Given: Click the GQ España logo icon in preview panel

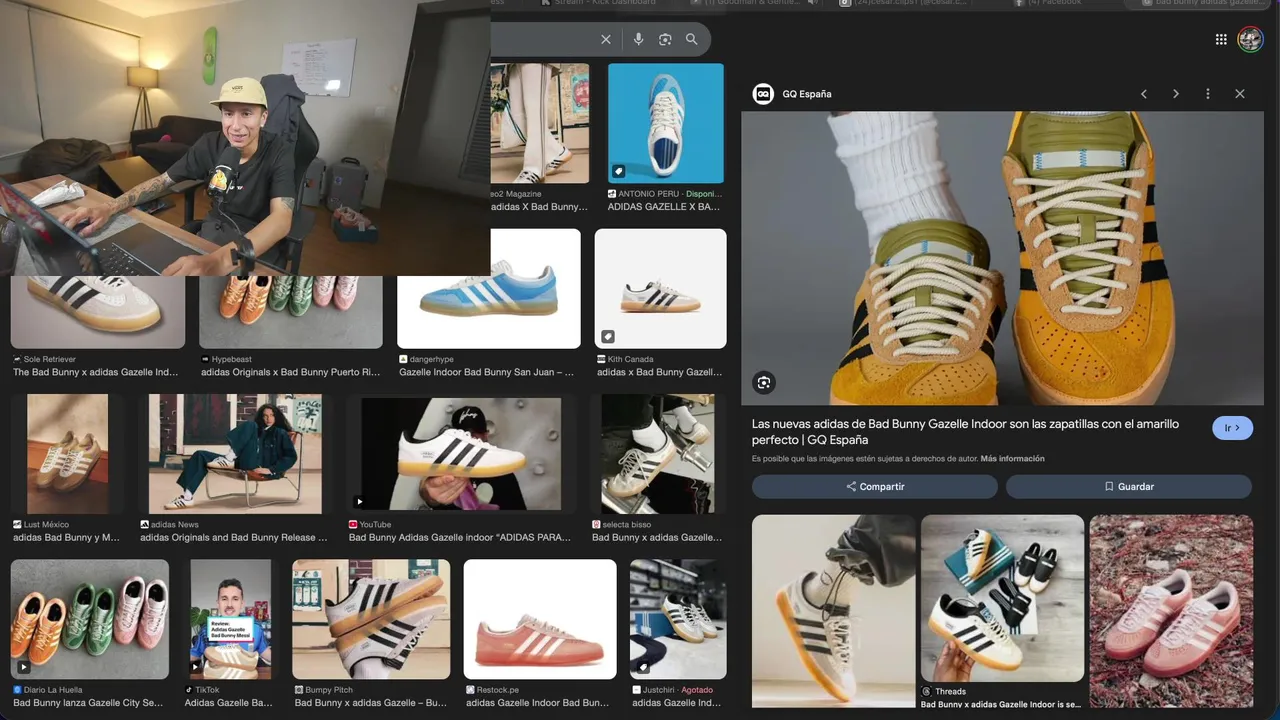Looking at the screenshot, I should (763, 94).
